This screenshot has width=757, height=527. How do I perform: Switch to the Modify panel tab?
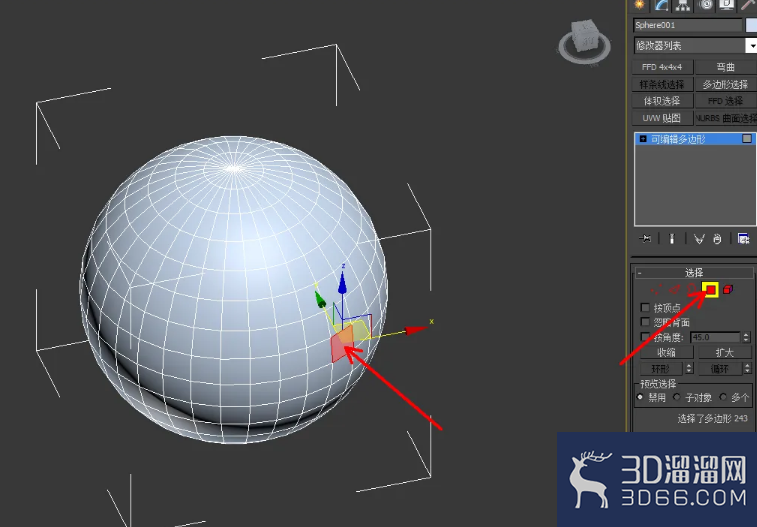[661, 5]
